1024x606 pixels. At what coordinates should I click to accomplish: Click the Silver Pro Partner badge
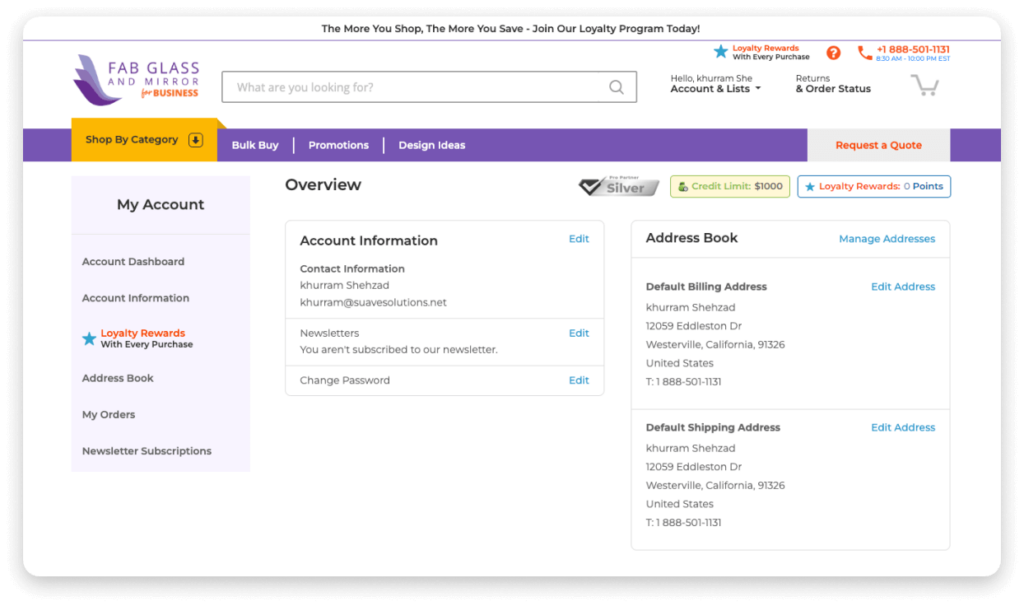pos(617,186)
